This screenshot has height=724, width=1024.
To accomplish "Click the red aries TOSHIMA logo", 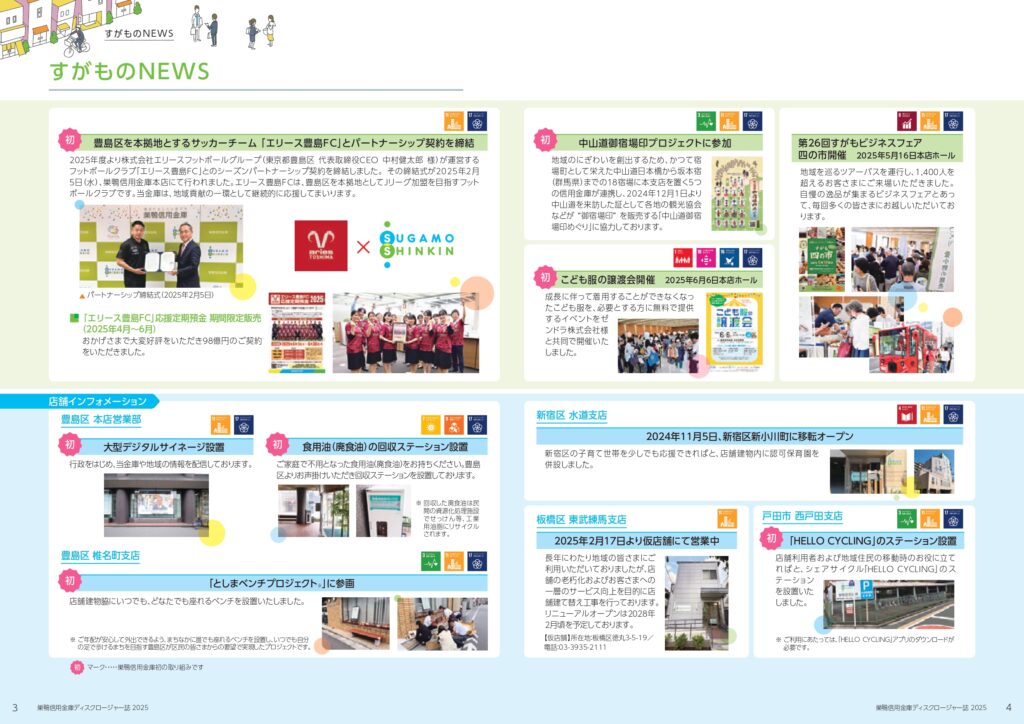I will click(321, 245).
